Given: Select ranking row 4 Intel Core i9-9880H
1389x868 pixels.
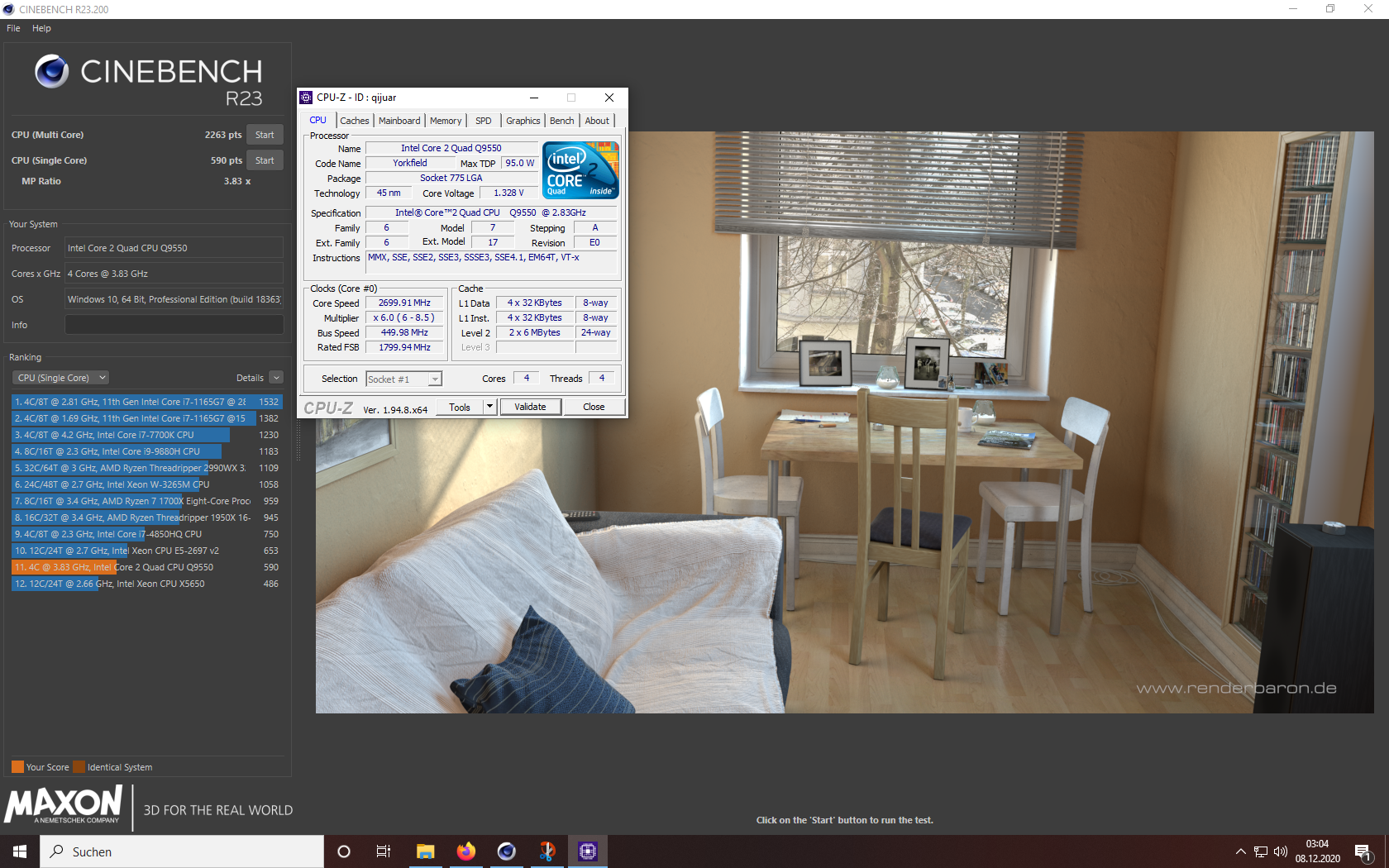Looking at the screenshot, I should pyautogui.click(x=146, y=451).
